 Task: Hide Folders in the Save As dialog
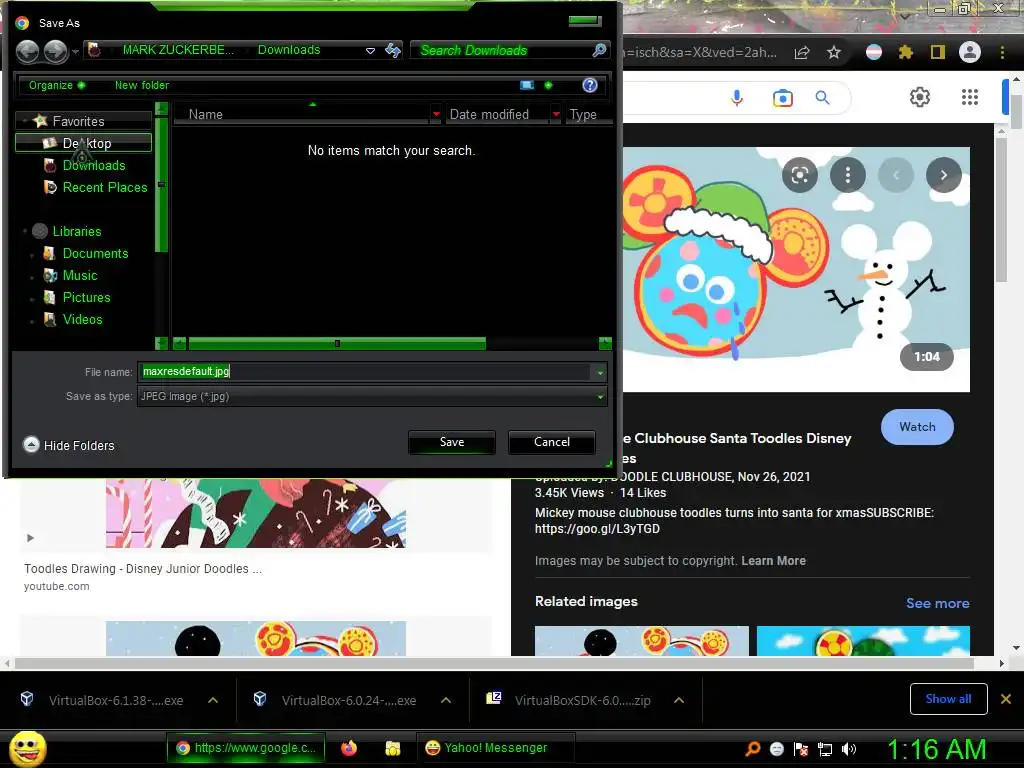69,445
